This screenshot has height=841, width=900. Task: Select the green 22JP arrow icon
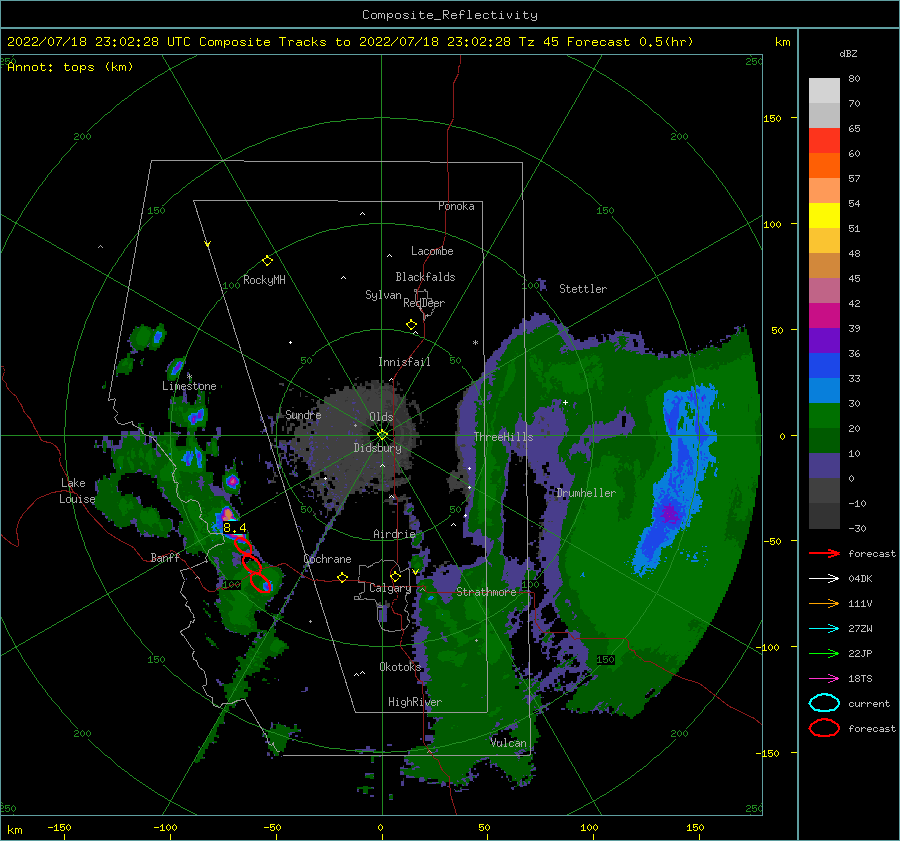(824, 653)
